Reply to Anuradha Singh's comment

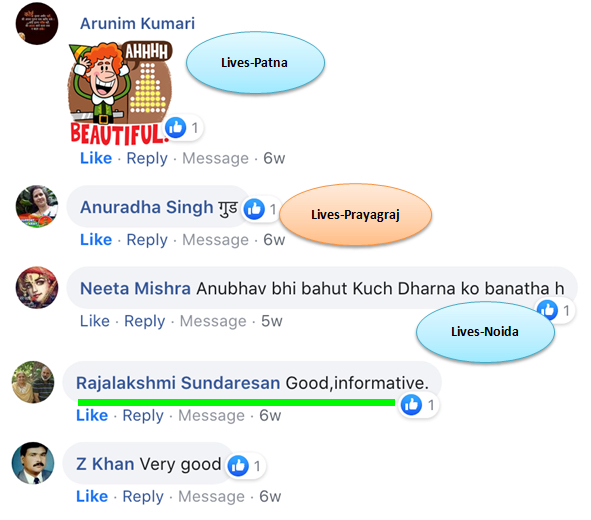[x=147, y=240]
